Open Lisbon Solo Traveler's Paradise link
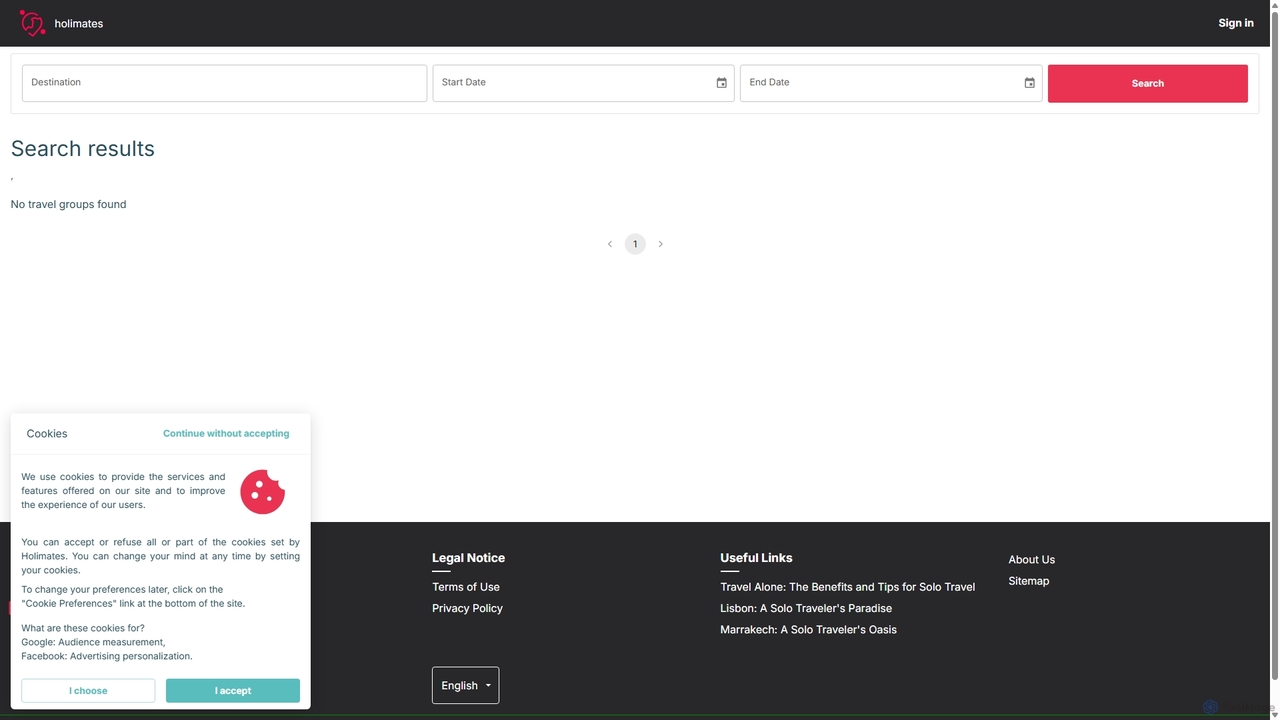The width and height of the screenshot is (1280, 720). 806,608
